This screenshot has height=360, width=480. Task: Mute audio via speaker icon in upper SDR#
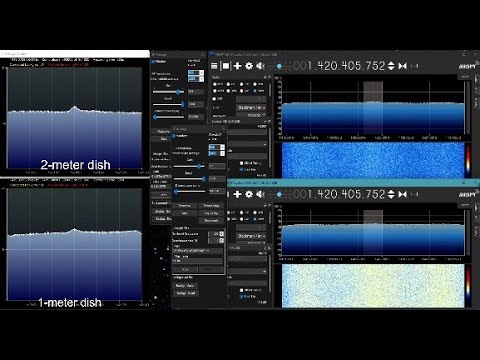coord(260,66)
